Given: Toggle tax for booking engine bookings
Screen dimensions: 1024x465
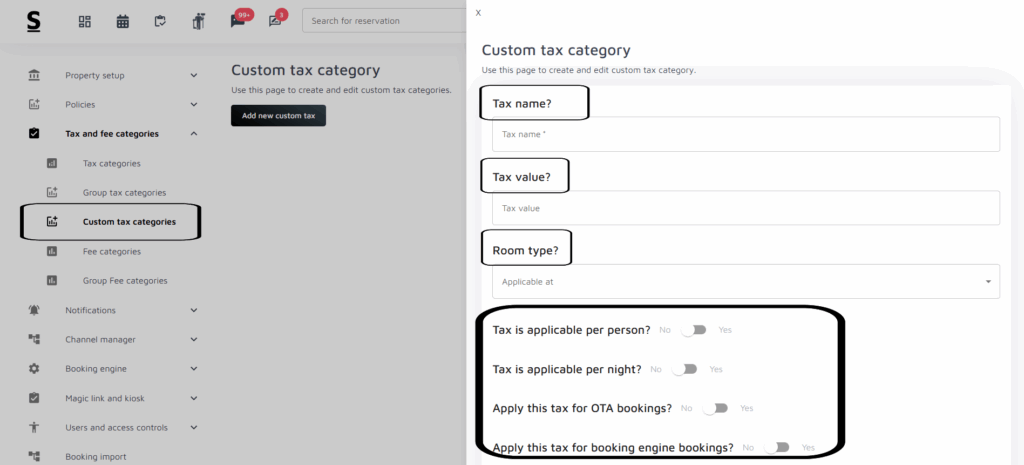Looking at the screenshot, I should pos(776,447).
